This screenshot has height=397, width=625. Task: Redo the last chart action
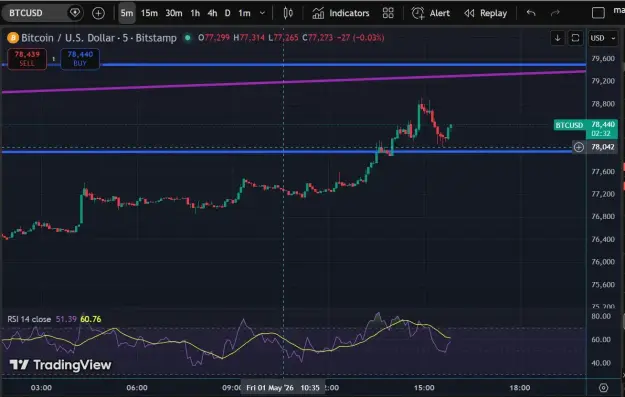click(555, 13)
